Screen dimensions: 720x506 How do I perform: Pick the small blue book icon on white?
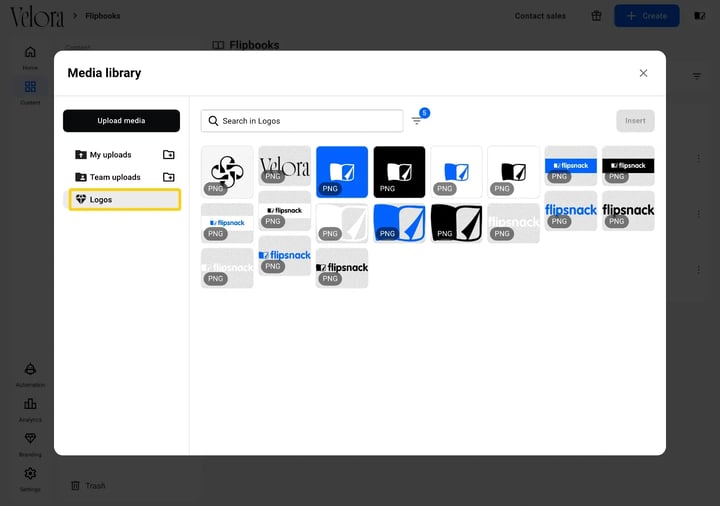tap(456, 172)
